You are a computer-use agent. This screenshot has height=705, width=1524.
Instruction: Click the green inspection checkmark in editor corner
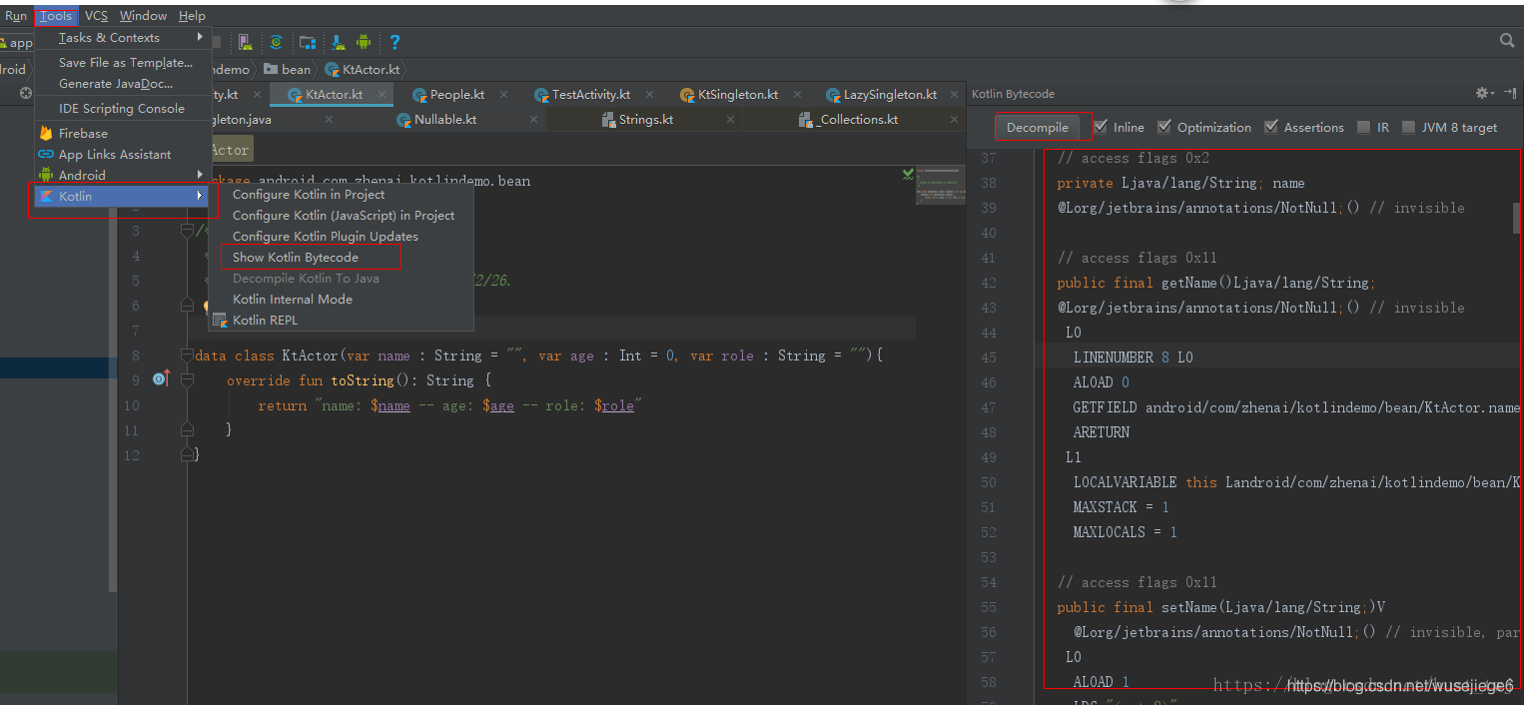pyautogui.click(x=908, y=174)
